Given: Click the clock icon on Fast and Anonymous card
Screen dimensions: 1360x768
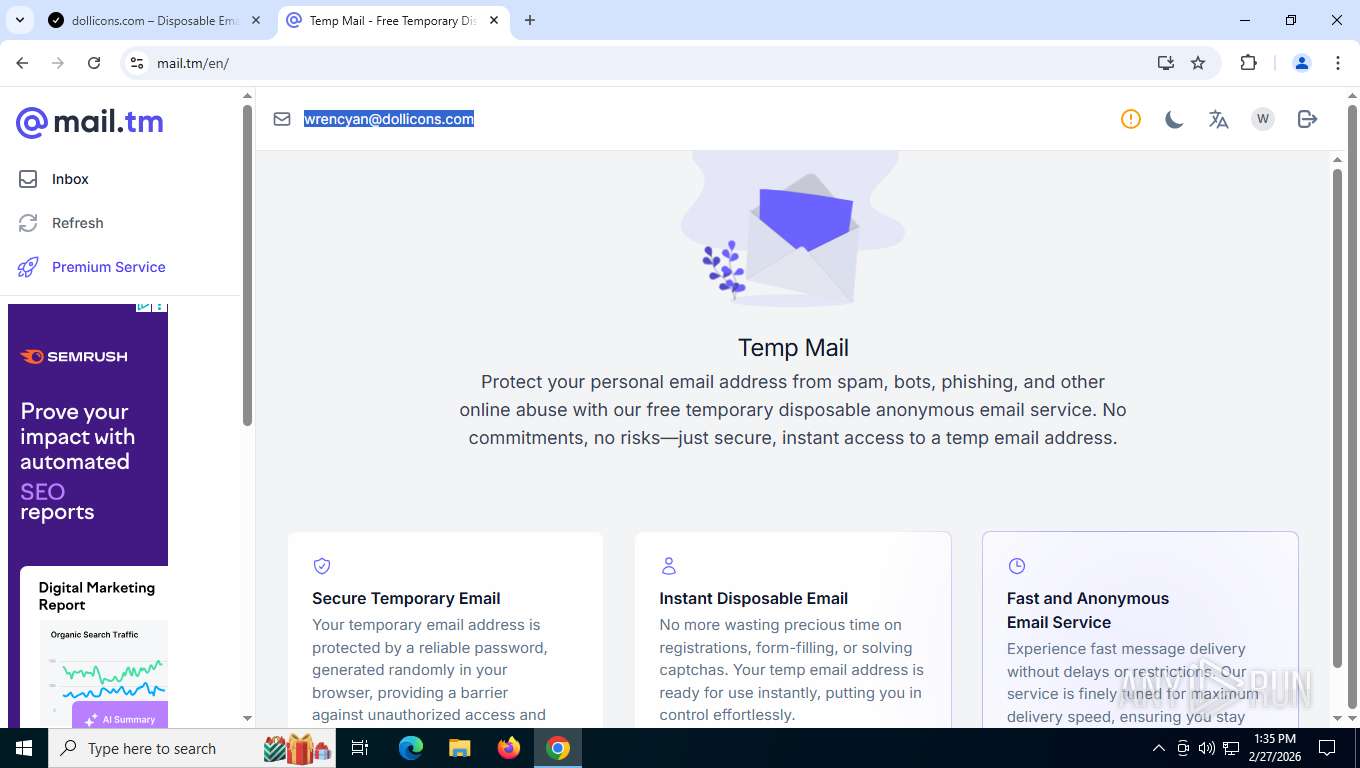Looking at the screenshot, I should pos(1017,566).
